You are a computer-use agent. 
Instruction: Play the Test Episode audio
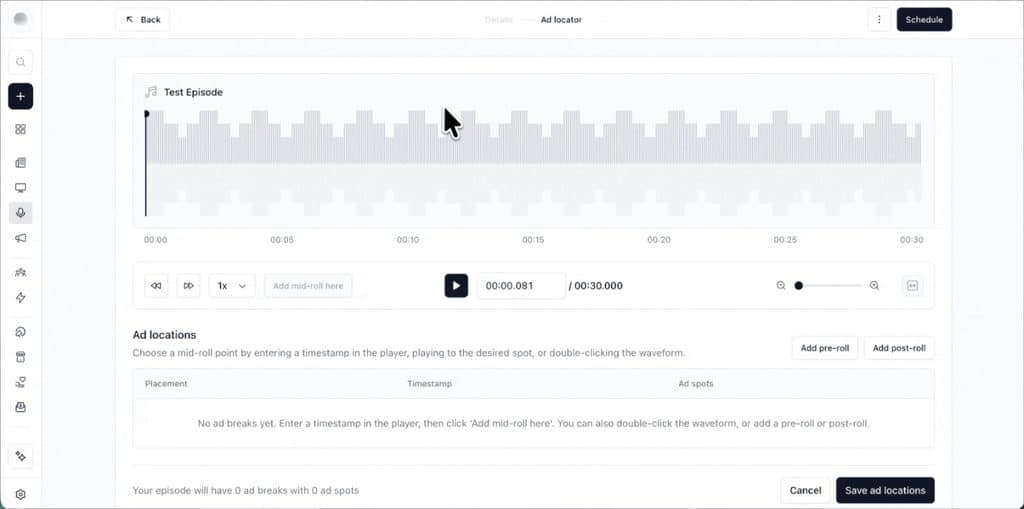tap(456, 286)
